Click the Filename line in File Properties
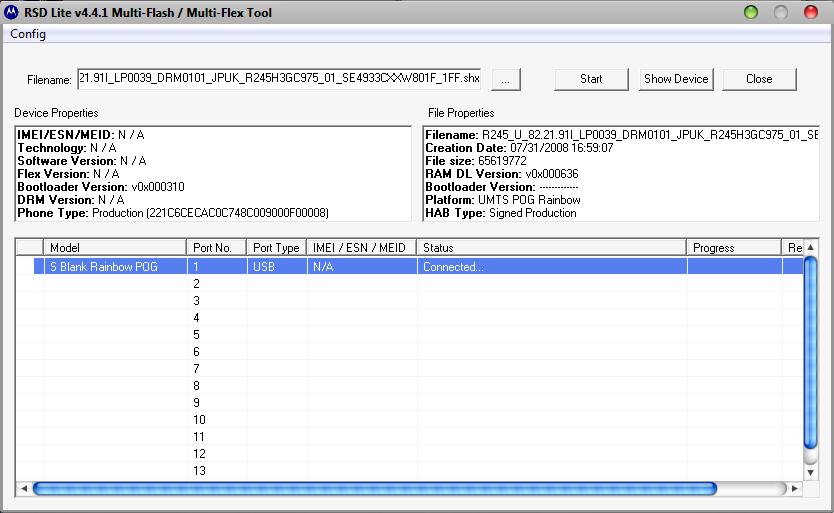Viewport: 834px width, 513px height. tap(621, 135)
